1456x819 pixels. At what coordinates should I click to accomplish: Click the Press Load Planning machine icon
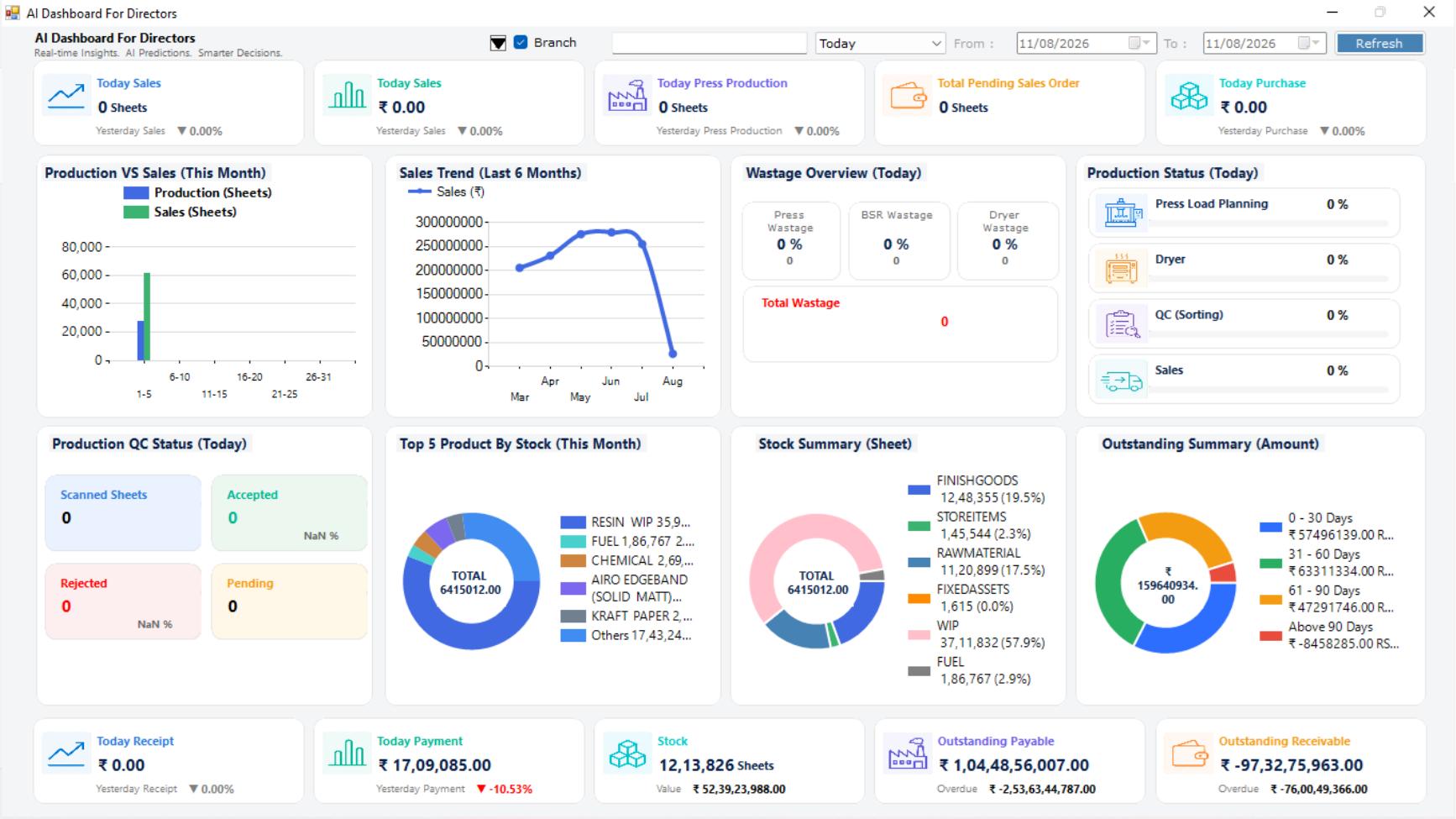[1122, 213]
